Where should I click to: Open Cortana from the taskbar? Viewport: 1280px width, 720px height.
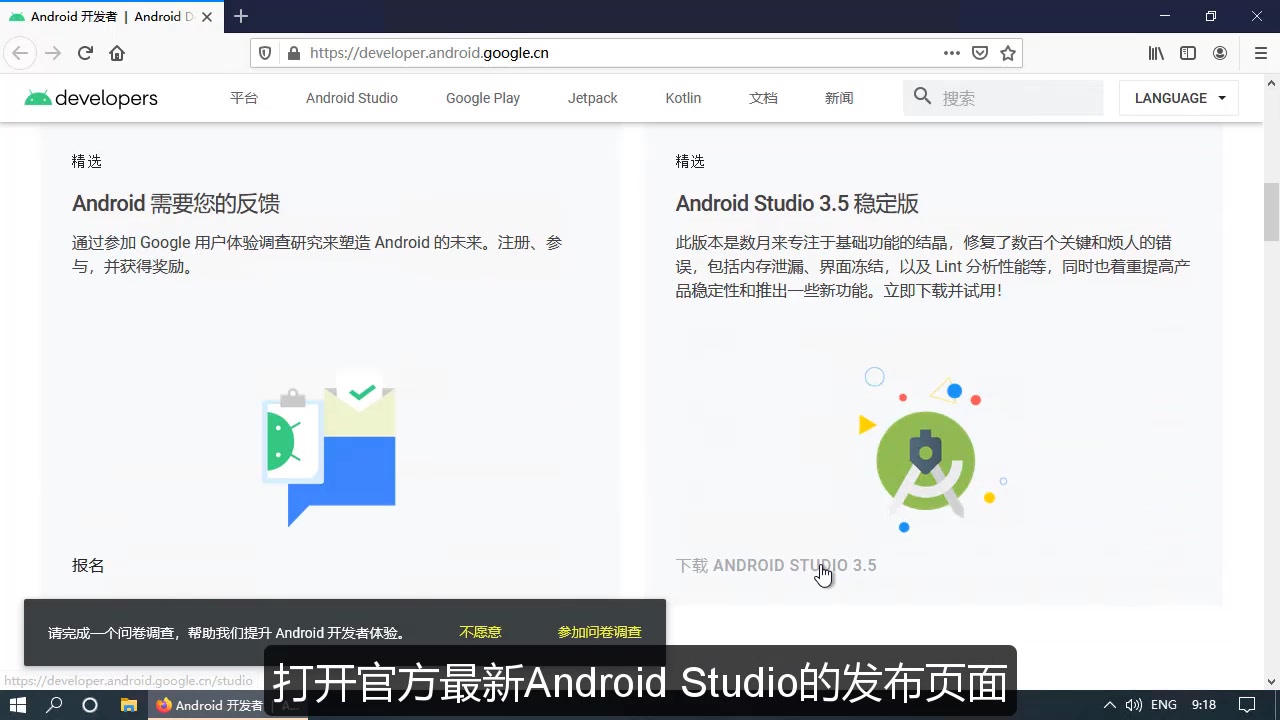(x=90, y=705)
